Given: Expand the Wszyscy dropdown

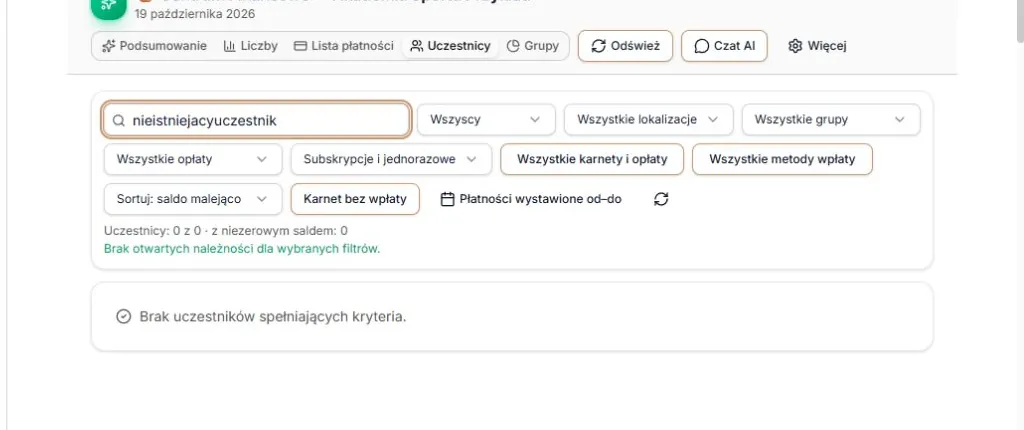Looking at the screenshot, I should pos(486,120).
